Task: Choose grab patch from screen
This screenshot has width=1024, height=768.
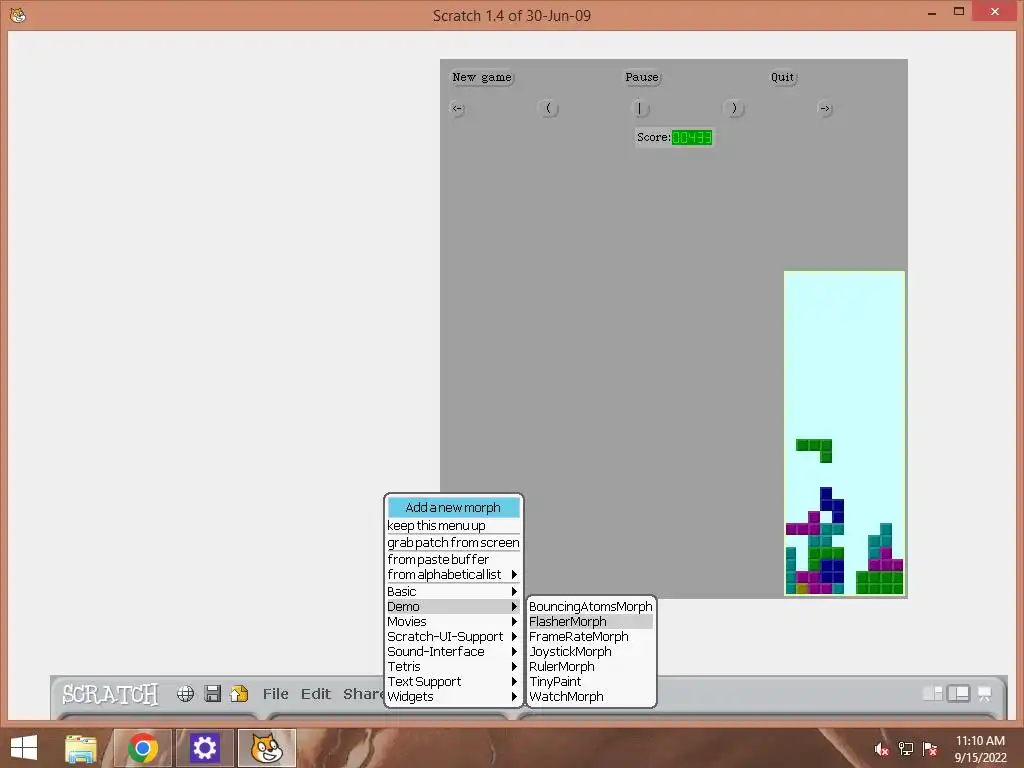Action: [x=454, y=543]
